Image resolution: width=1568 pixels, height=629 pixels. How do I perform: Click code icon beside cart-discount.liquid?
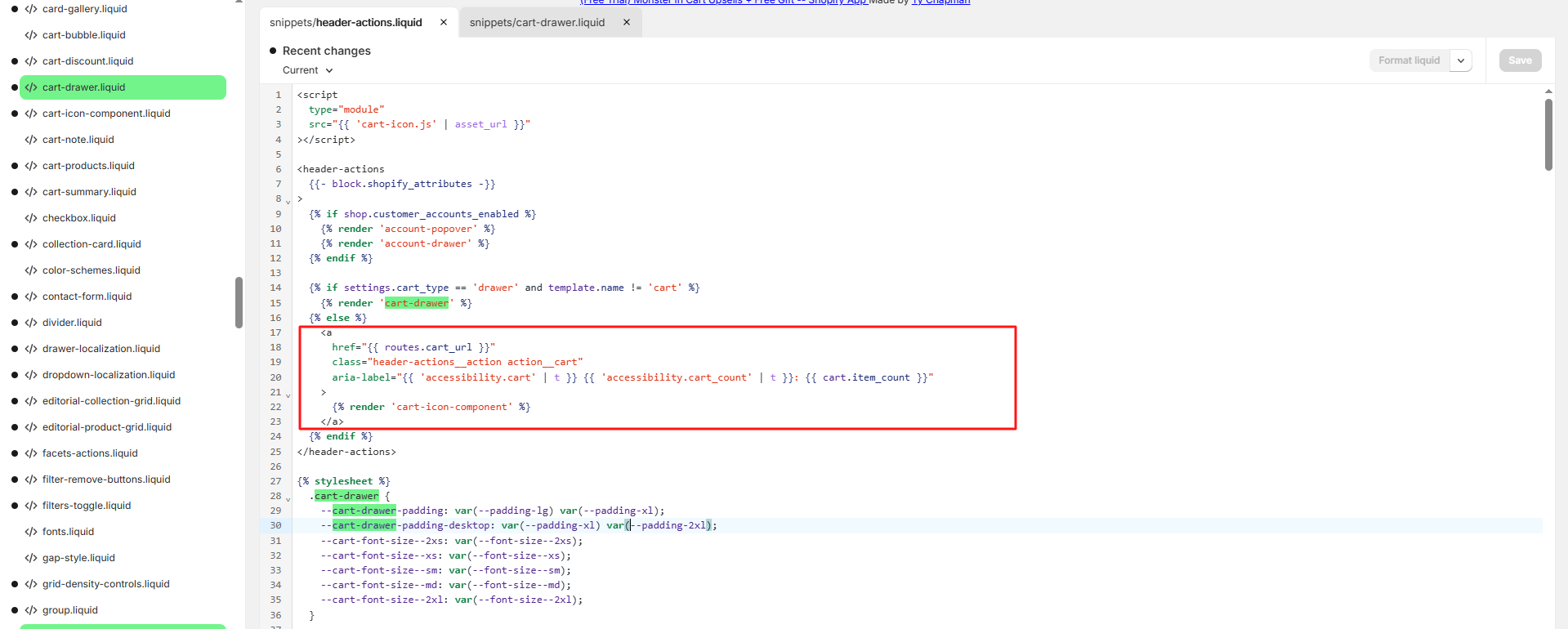31,61
